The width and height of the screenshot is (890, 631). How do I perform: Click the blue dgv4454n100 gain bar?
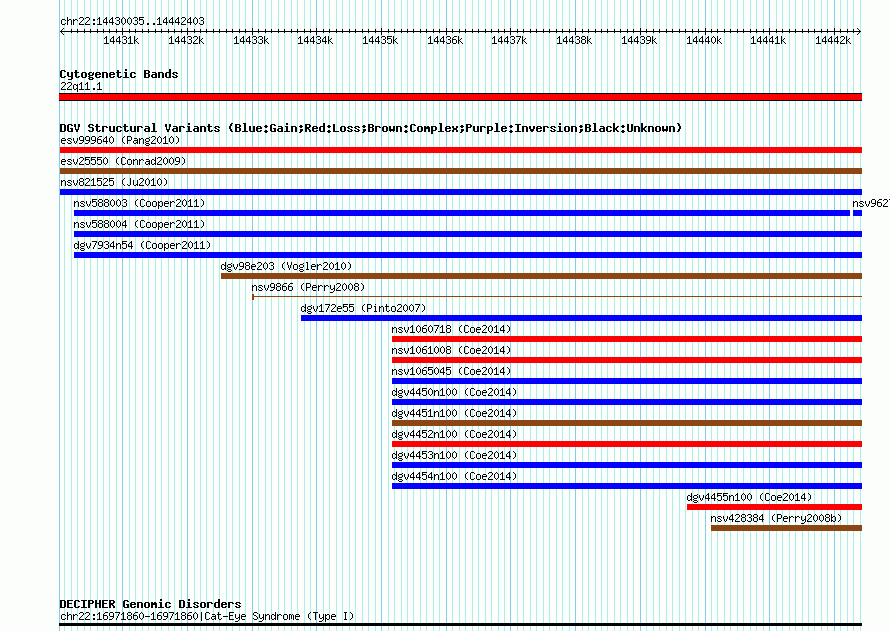[x=627, y=486]
